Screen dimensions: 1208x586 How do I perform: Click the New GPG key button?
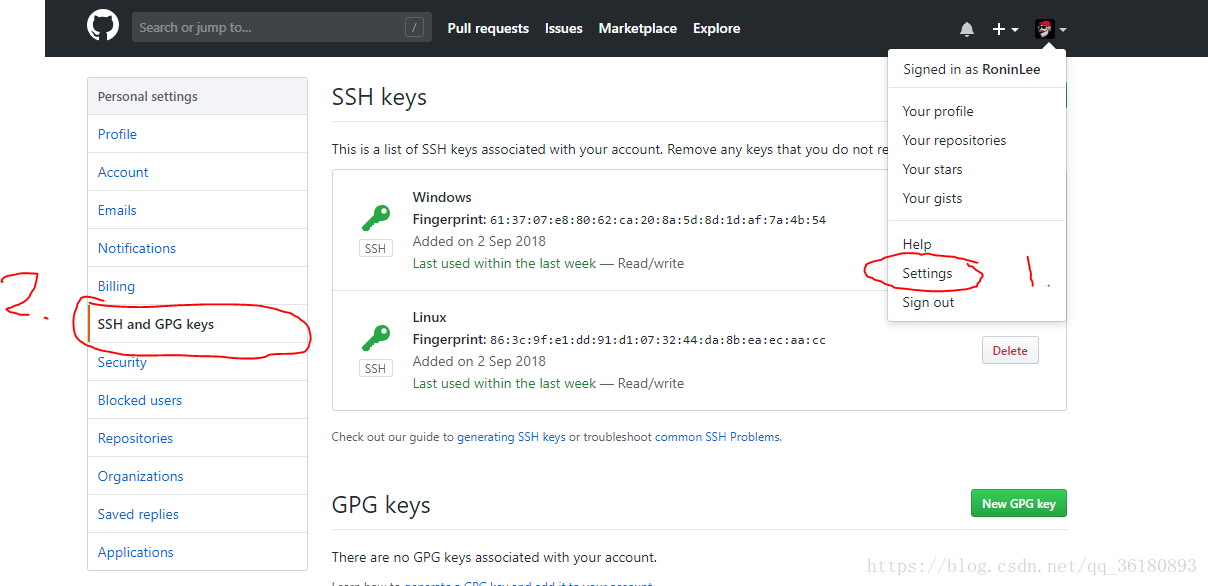[x=1018, y=503]
